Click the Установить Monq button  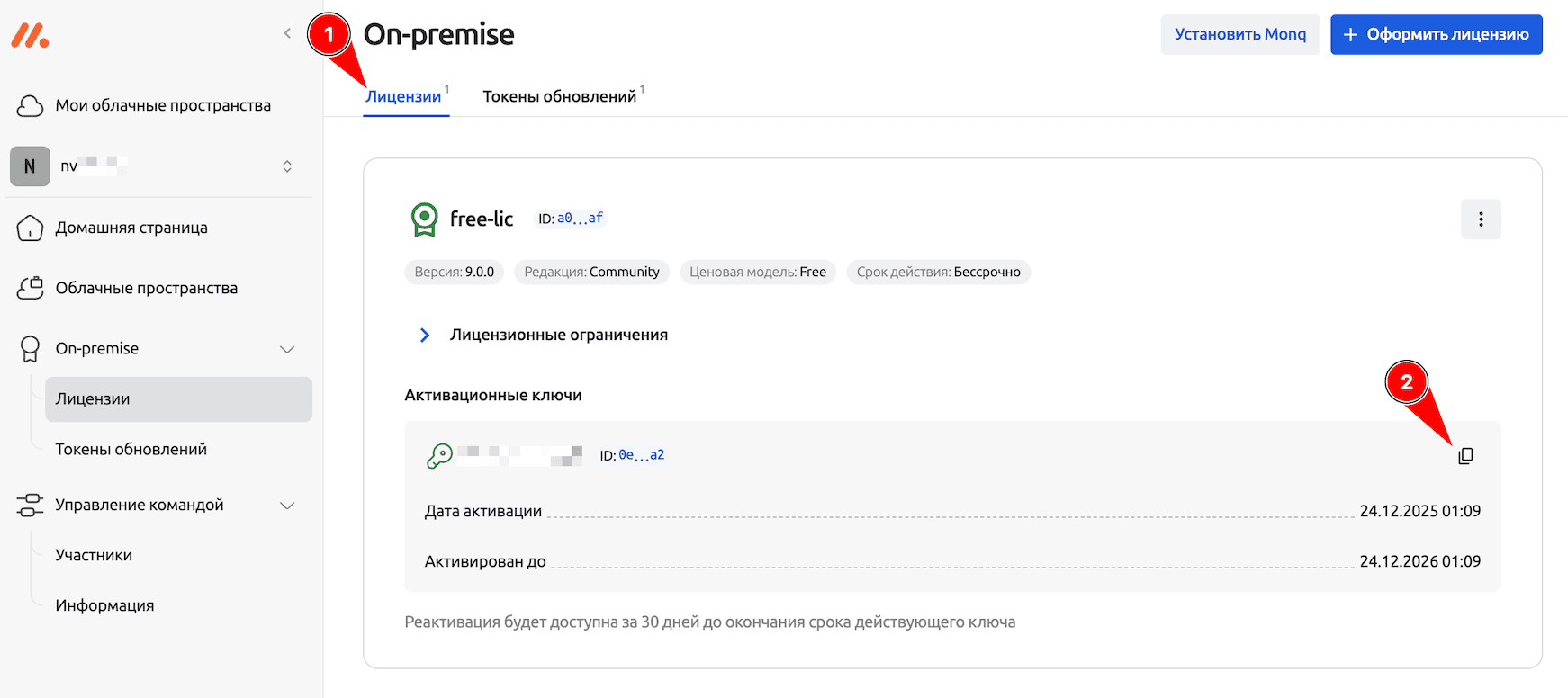click(x=1239, y=35)
